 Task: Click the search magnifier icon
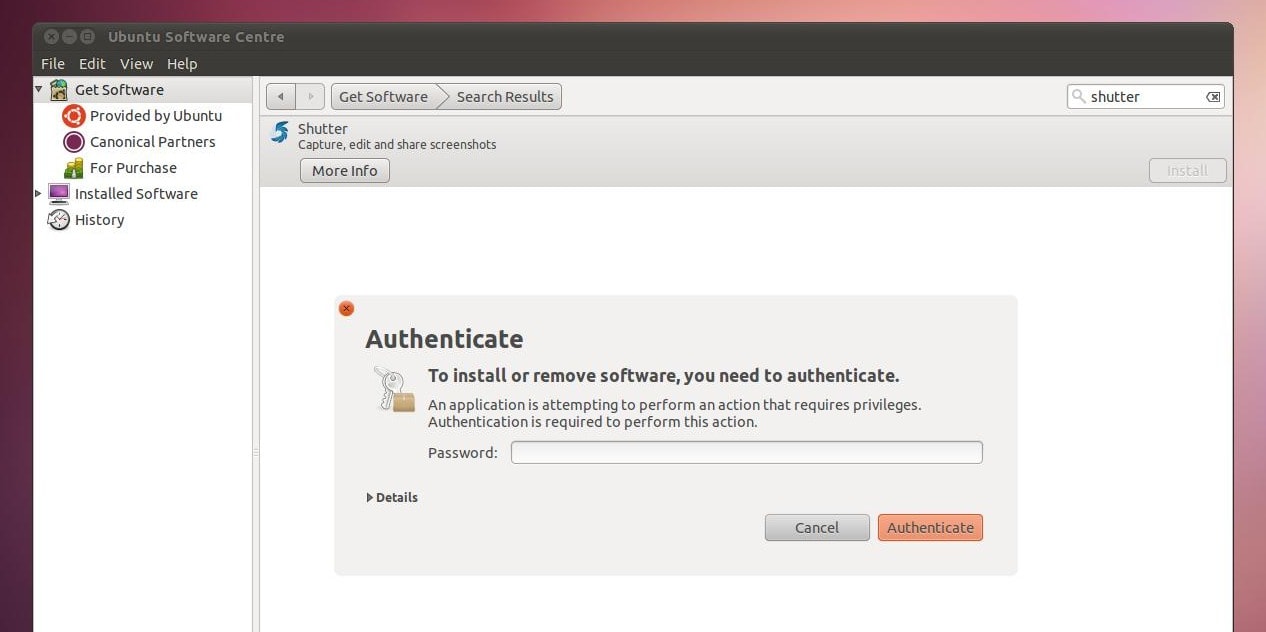[x=1079, y=97]
